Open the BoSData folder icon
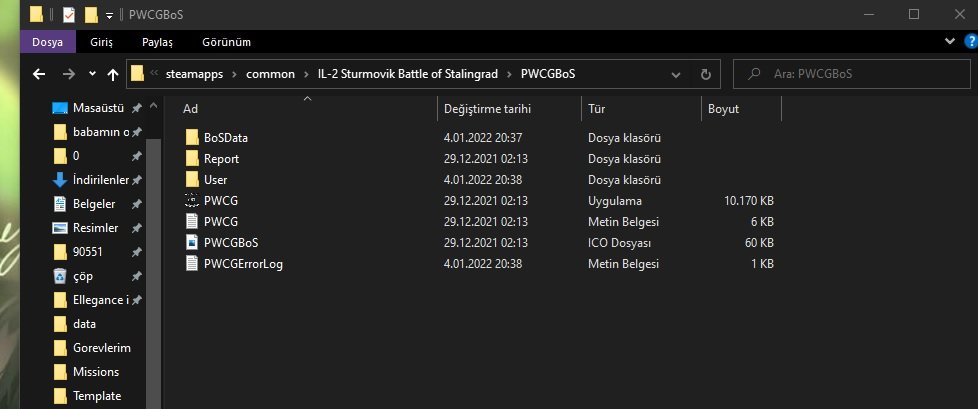Image resolution: width=978 pixels, height=409 pixels. (192, 138)
